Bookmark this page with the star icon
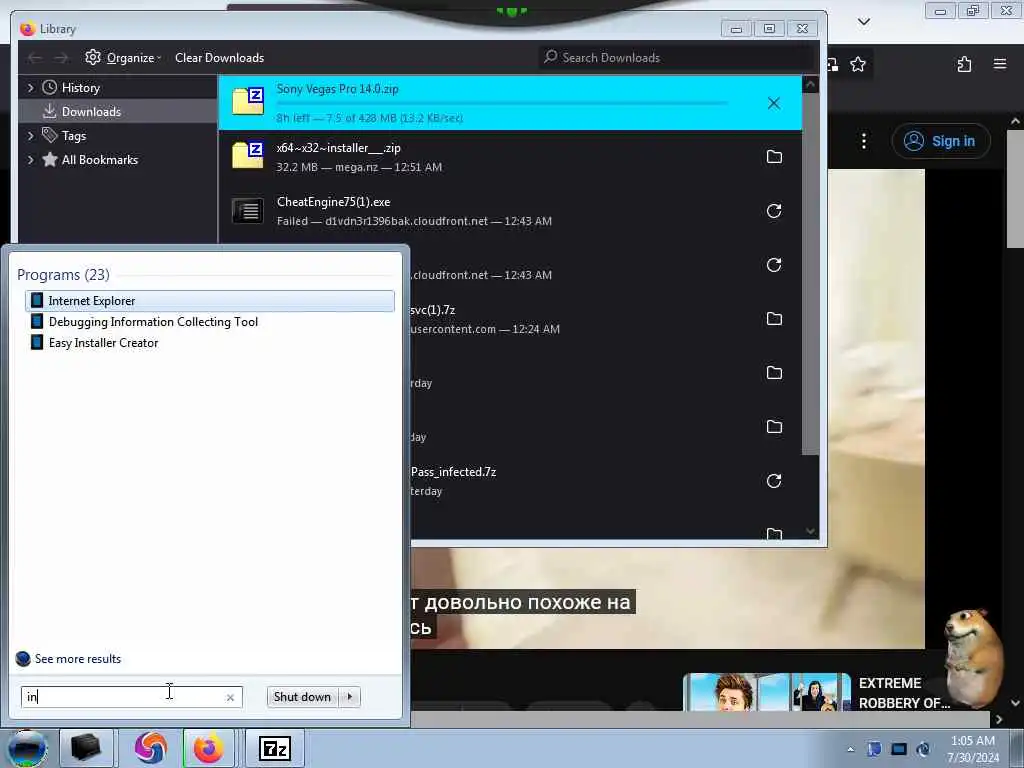 tap(858, 64)
